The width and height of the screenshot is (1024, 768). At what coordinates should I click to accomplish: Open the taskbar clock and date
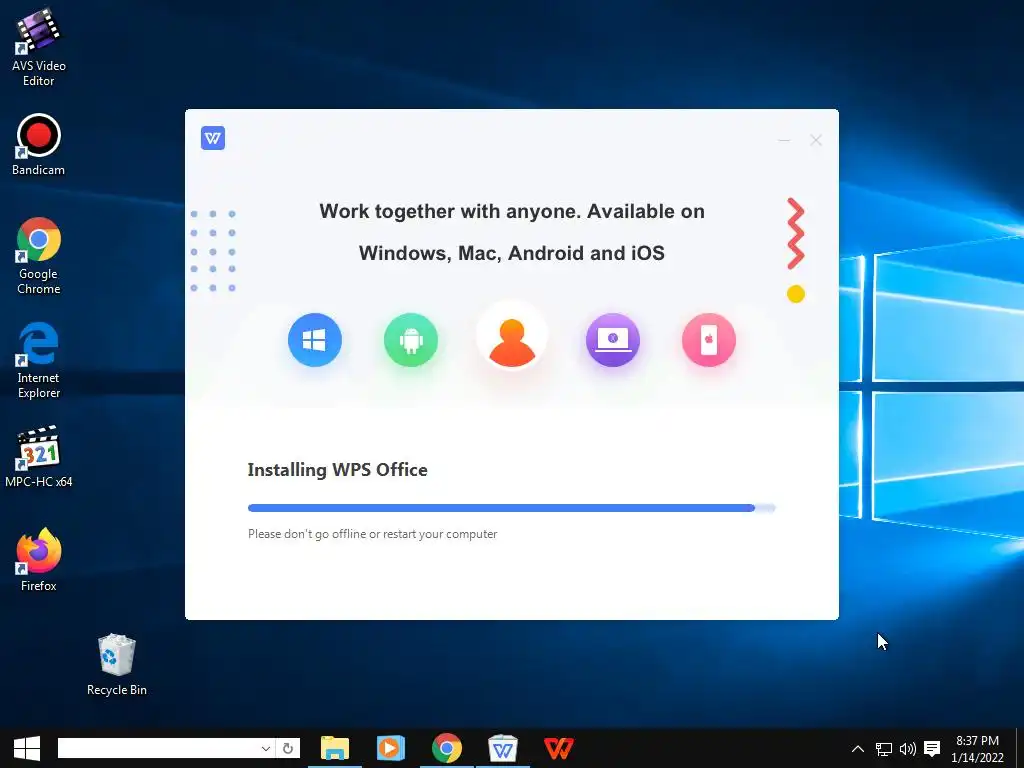[977, 748]
